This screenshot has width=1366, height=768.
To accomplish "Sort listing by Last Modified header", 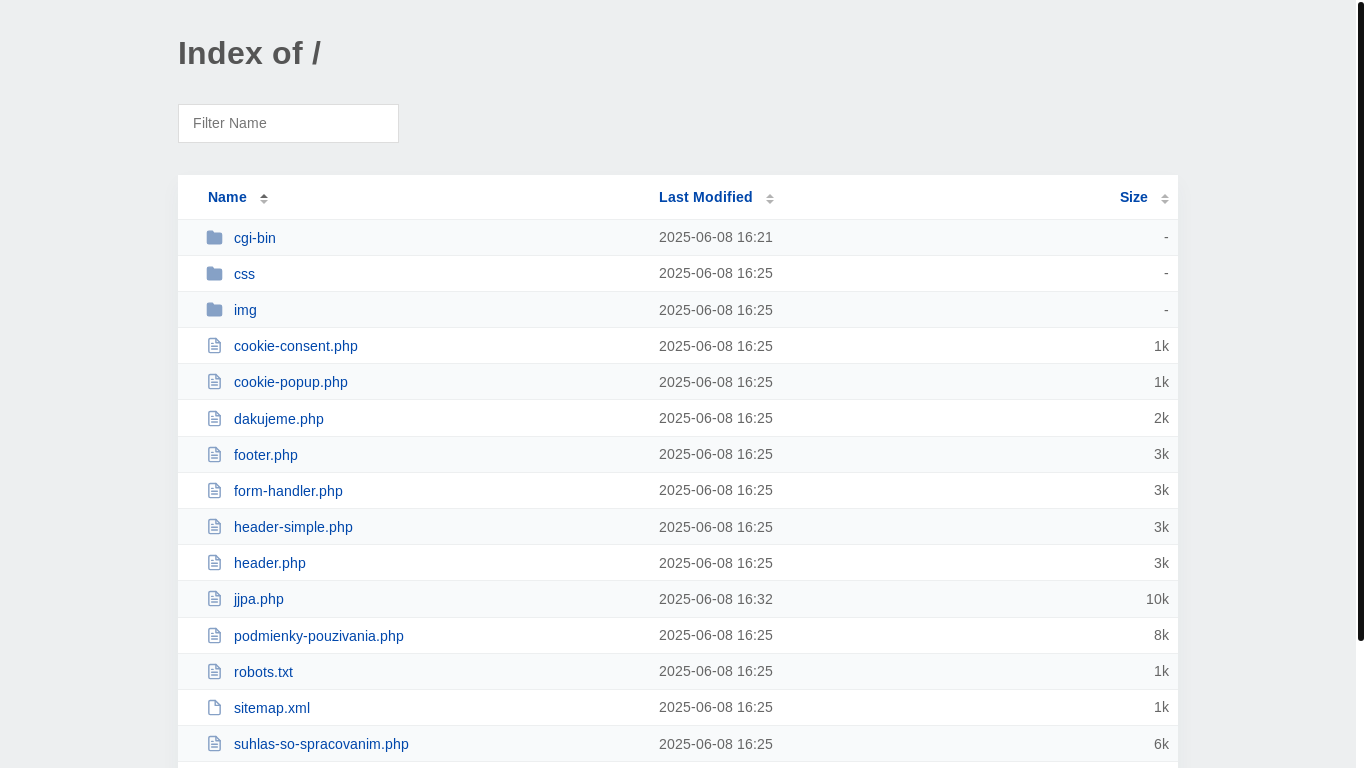I will coord(706,197).
